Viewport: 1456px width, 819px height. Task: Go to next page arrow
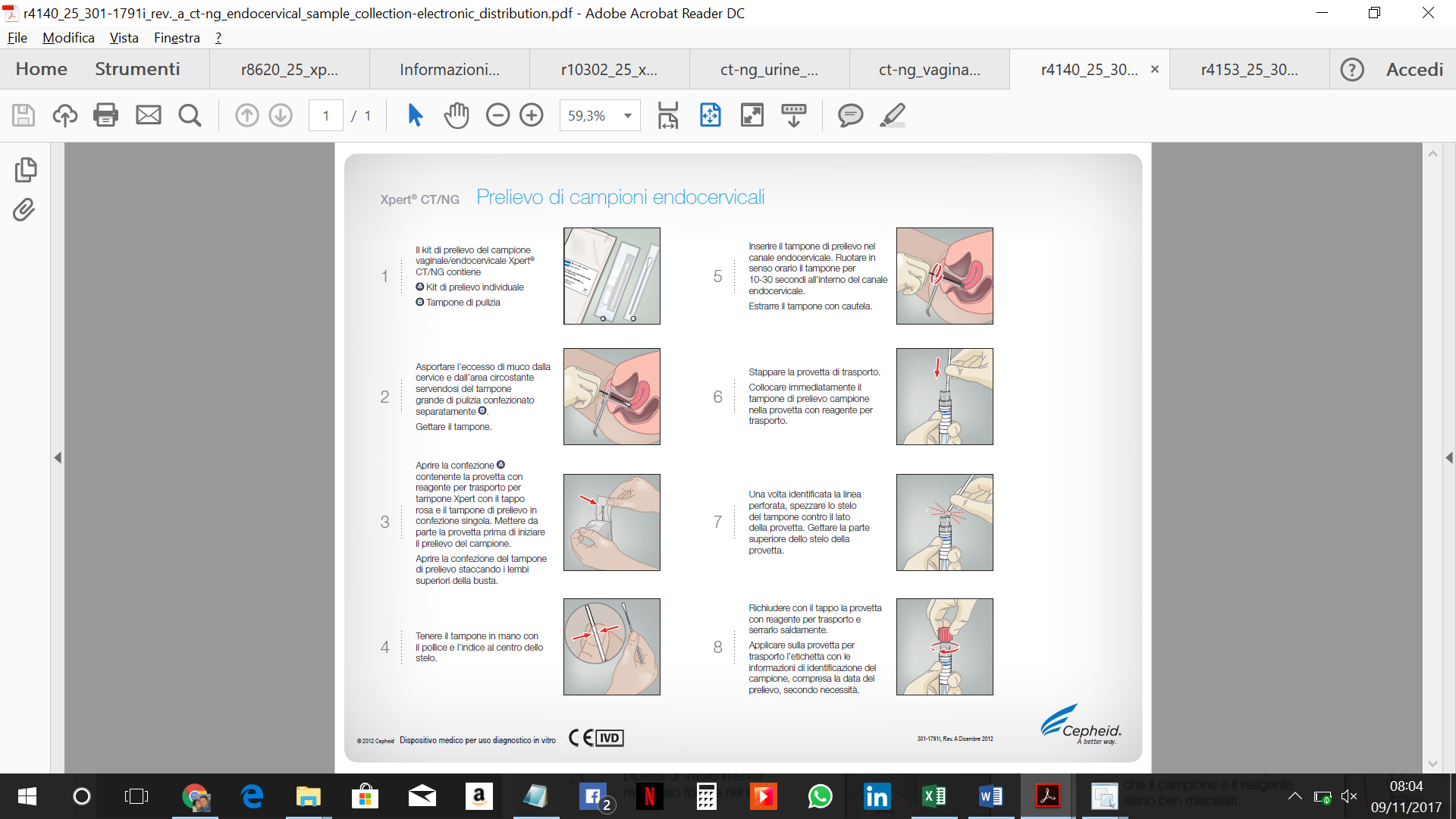(x=281, y=115)
